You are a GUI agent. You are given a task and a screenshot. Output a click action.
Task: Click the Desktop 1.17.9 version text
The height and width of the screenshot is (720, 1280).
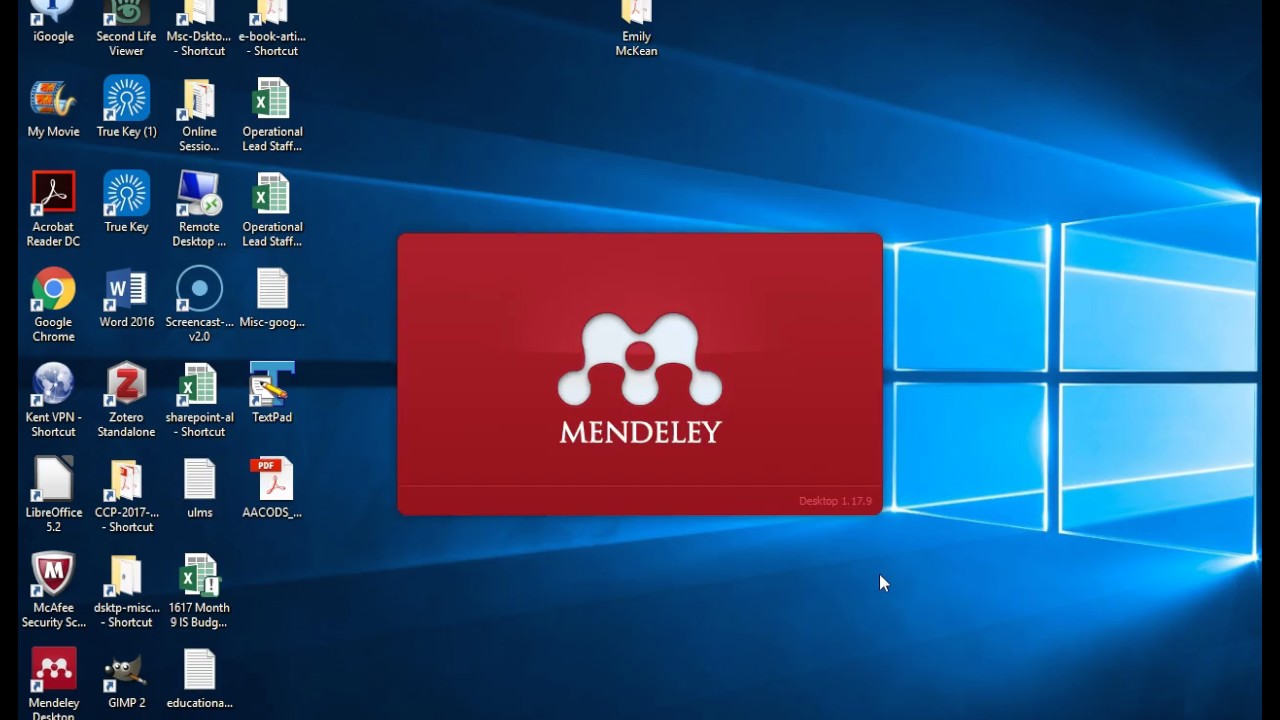coord(835,501)
